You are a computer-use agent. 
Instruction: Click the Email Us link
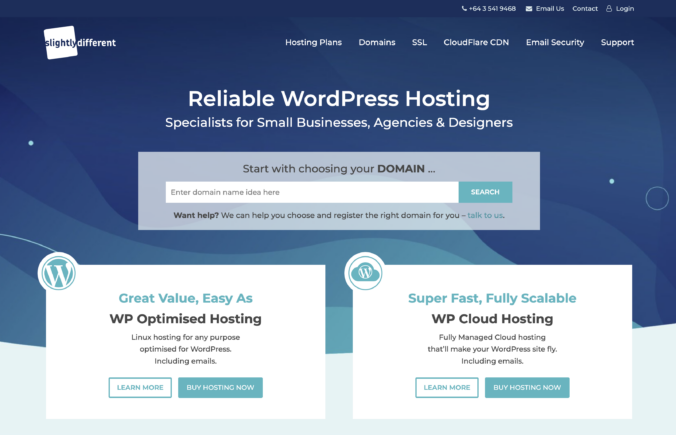(550, 9)
